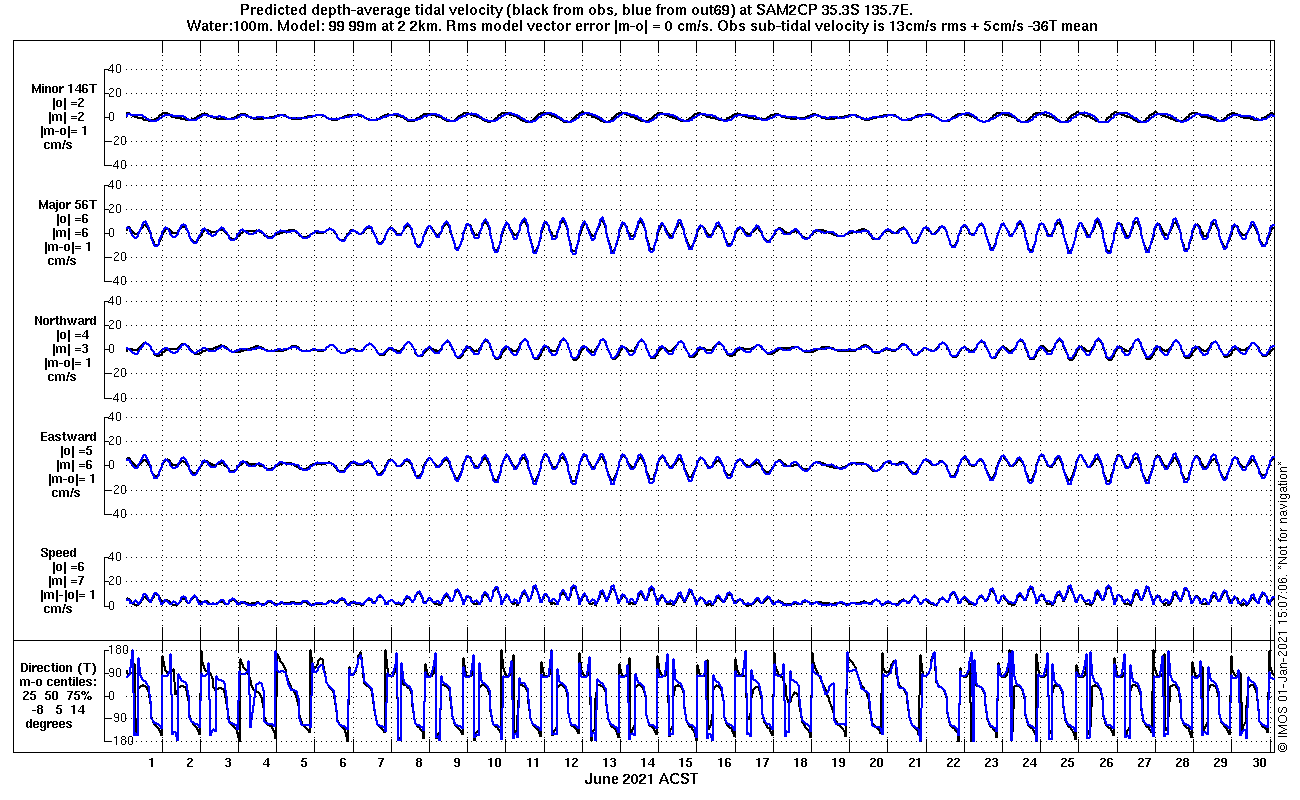Click the day '22' label on the date axis
The image size is (1300, 800).
pos(954,762)
